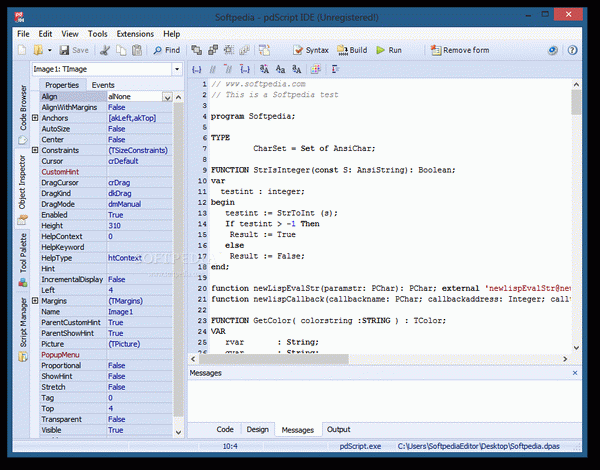Open the color grid picker icon
This screenshot has width=600, height=470.
tap(316, 69)
